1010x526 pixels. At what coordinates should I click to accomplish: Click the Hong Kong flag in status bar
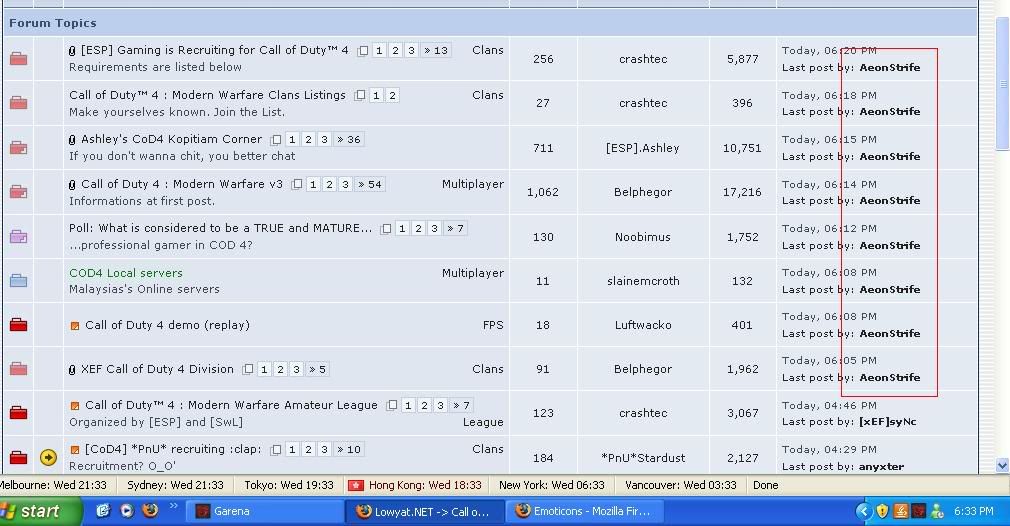pos(355,485)
